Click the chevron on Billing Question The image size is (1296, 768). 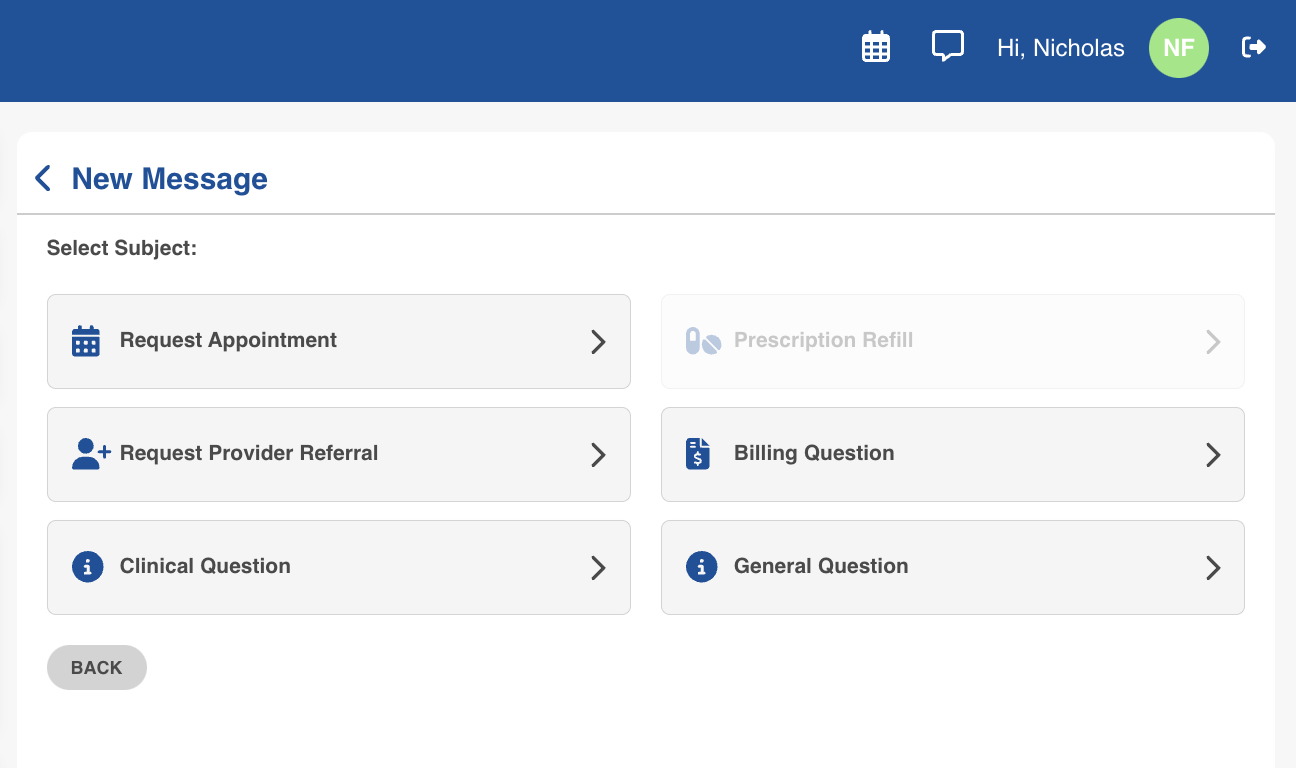(1212, 455)
